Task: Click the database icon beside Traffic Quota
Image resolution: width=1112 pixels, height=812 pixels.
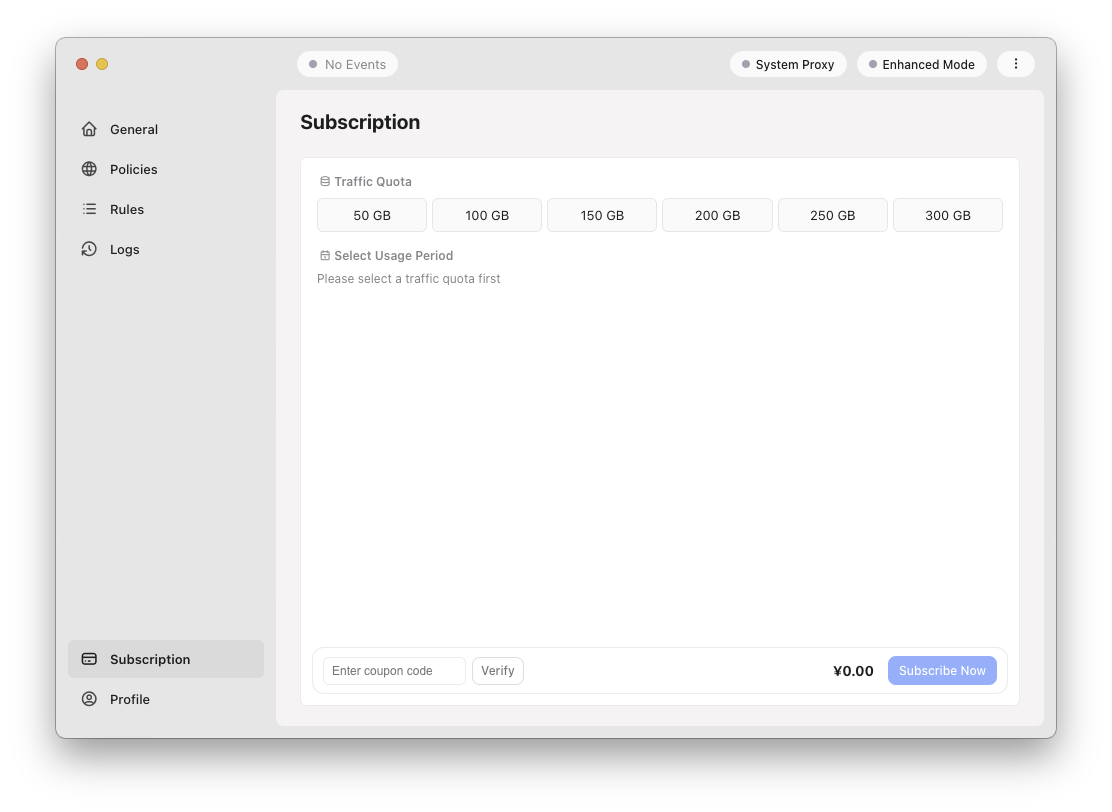Action: (324, 181)
